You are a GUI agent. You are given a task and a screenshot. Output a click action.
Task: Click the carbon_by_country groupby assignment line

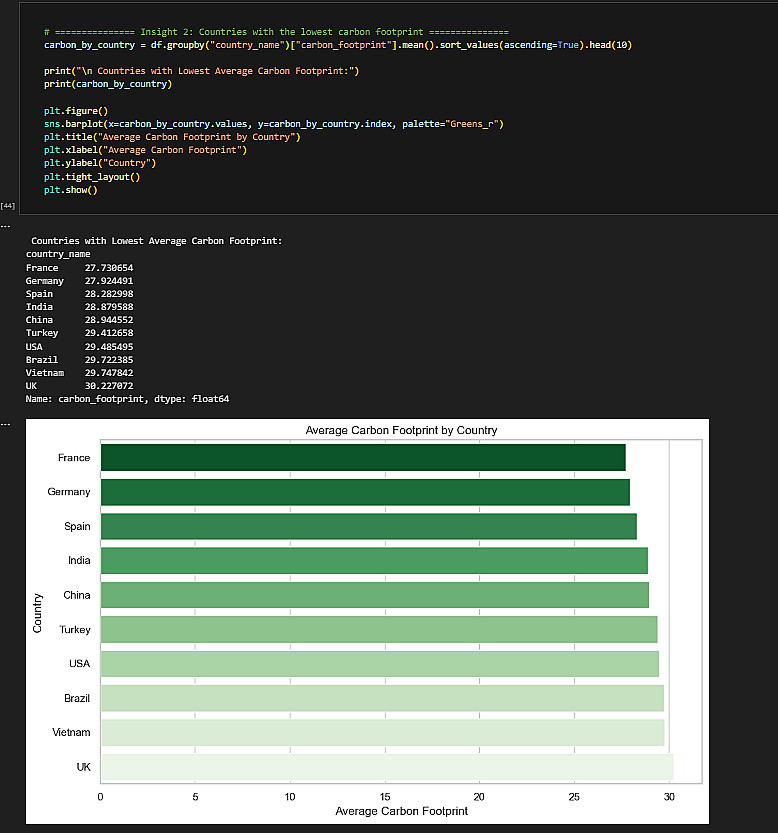point(337,46)
